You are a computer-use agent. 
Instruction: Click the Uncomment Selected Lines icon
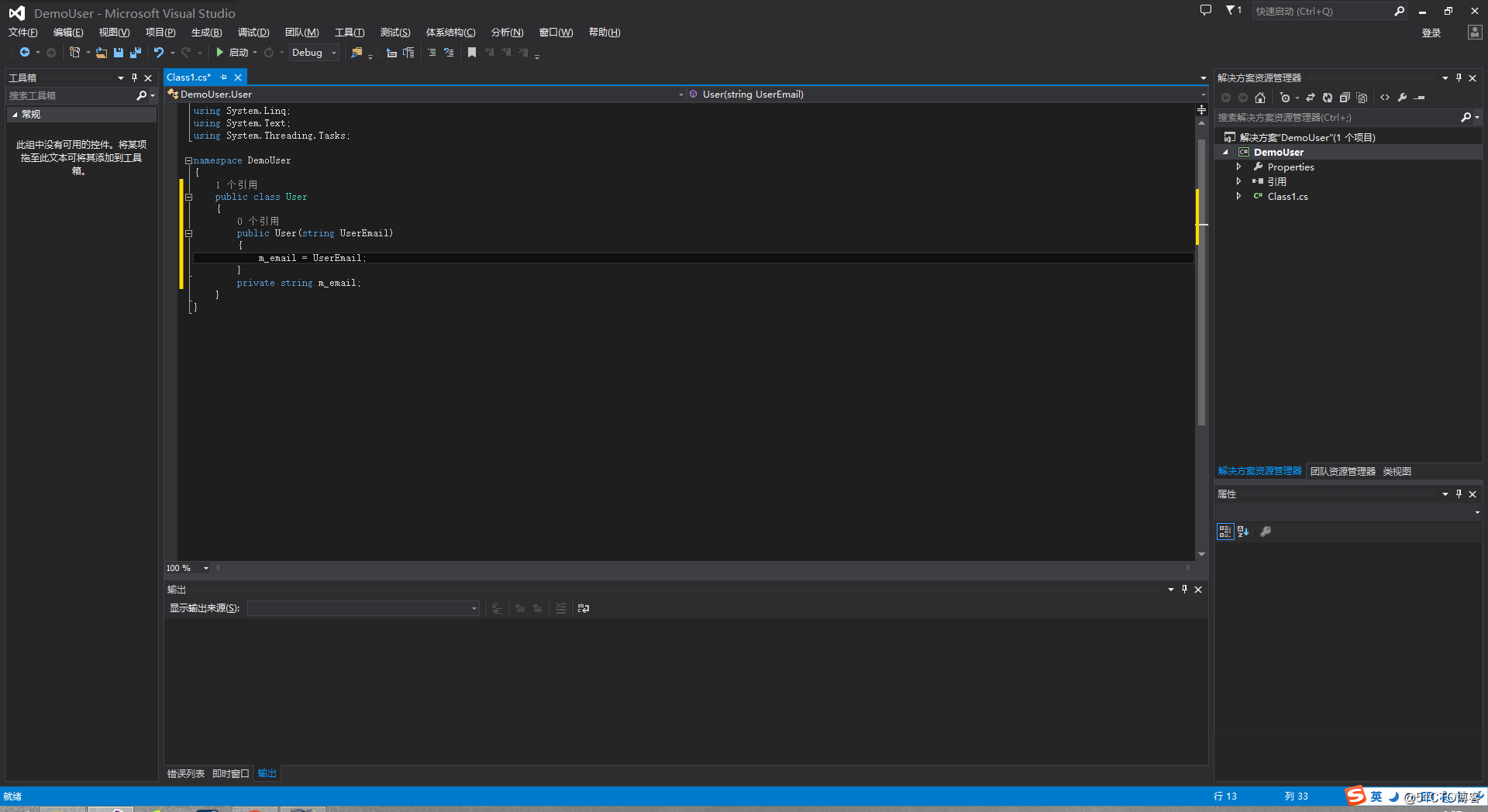(x=449, y=53)
